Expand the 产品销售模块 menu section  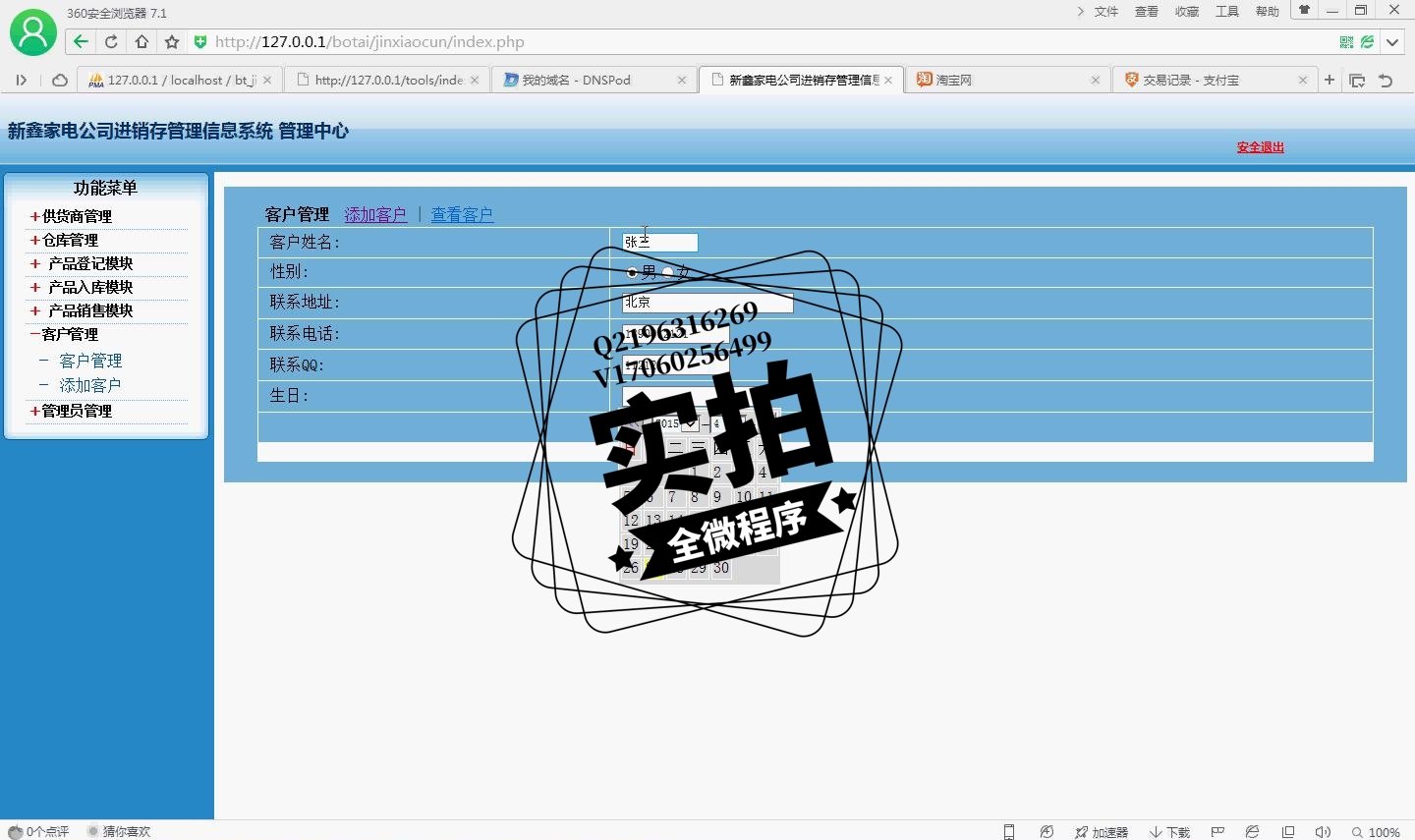point(82,310)
